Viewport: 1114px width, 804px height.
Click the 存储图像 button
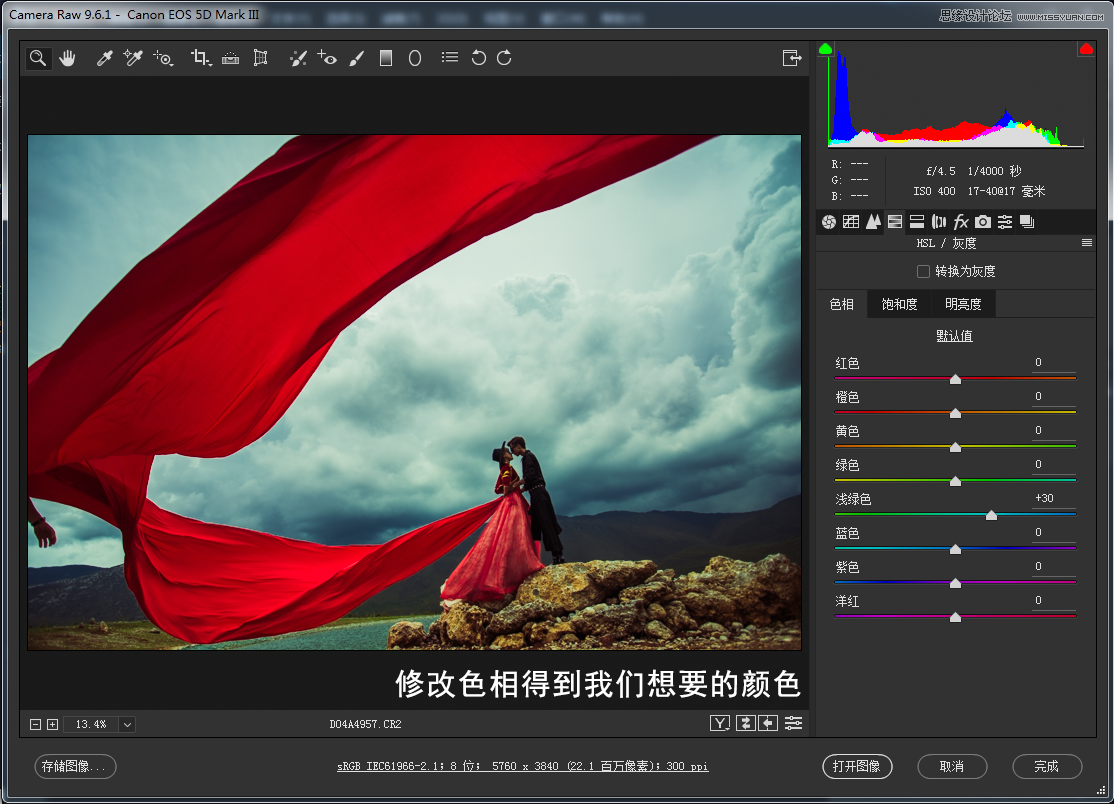pos(75,766)
